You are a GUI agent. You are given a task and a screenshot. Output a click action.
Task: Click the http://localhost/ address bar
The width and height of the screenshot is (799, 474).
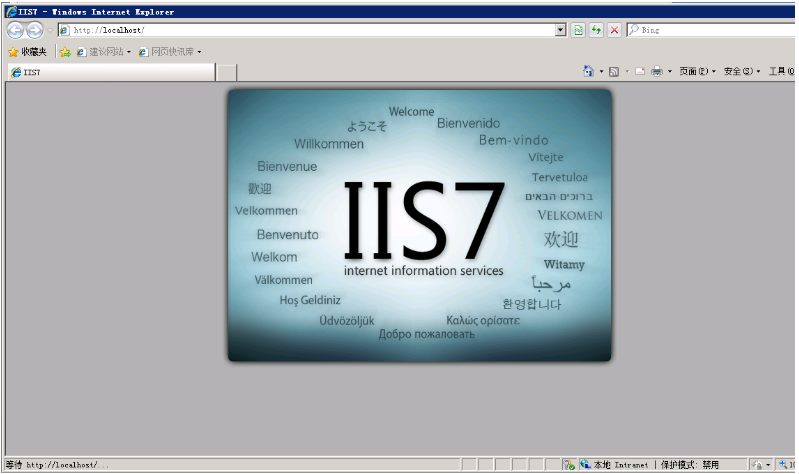click(312, 30)
